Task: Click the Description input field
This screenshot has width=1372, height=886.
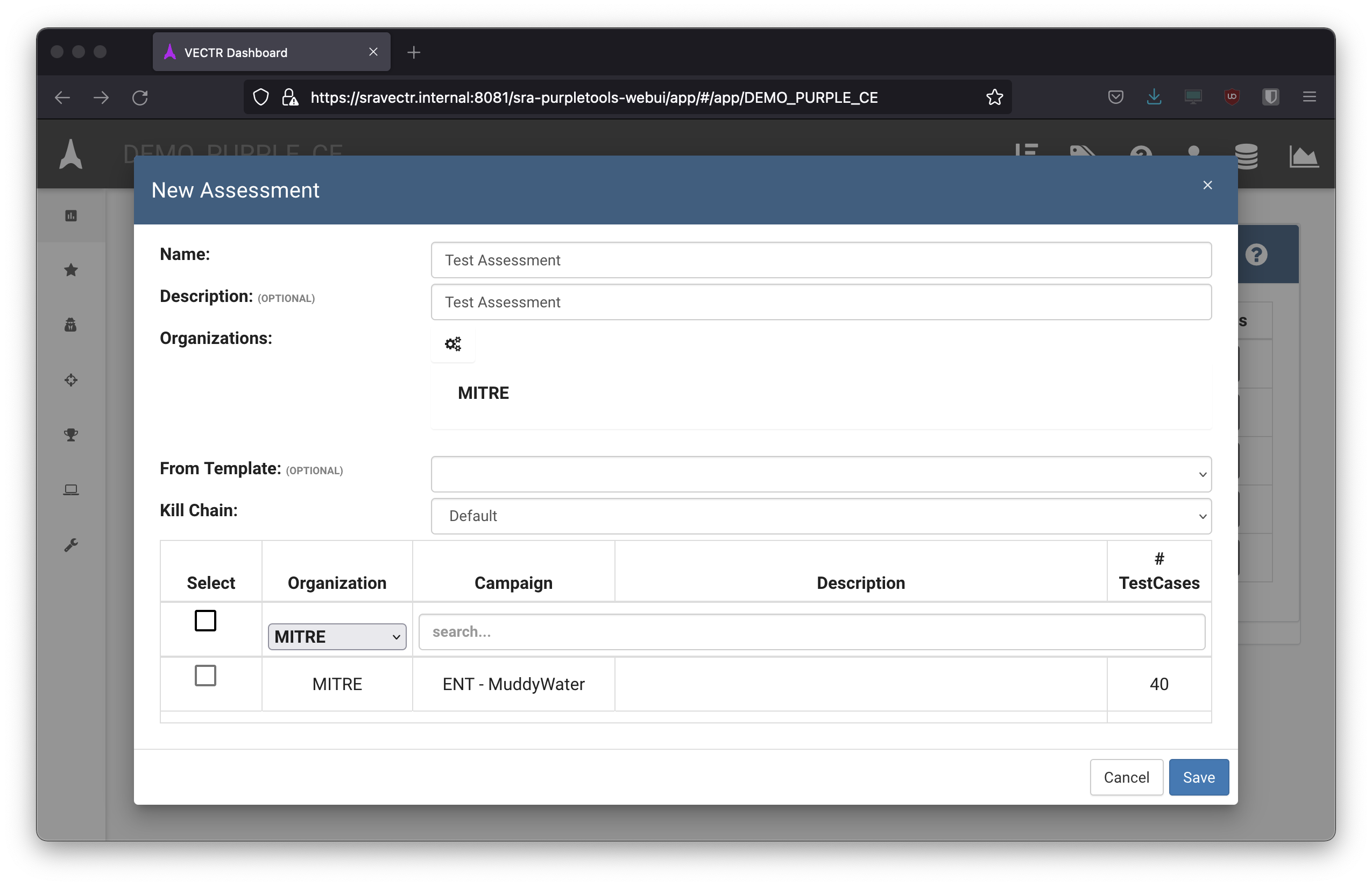Action: [821, 302]
